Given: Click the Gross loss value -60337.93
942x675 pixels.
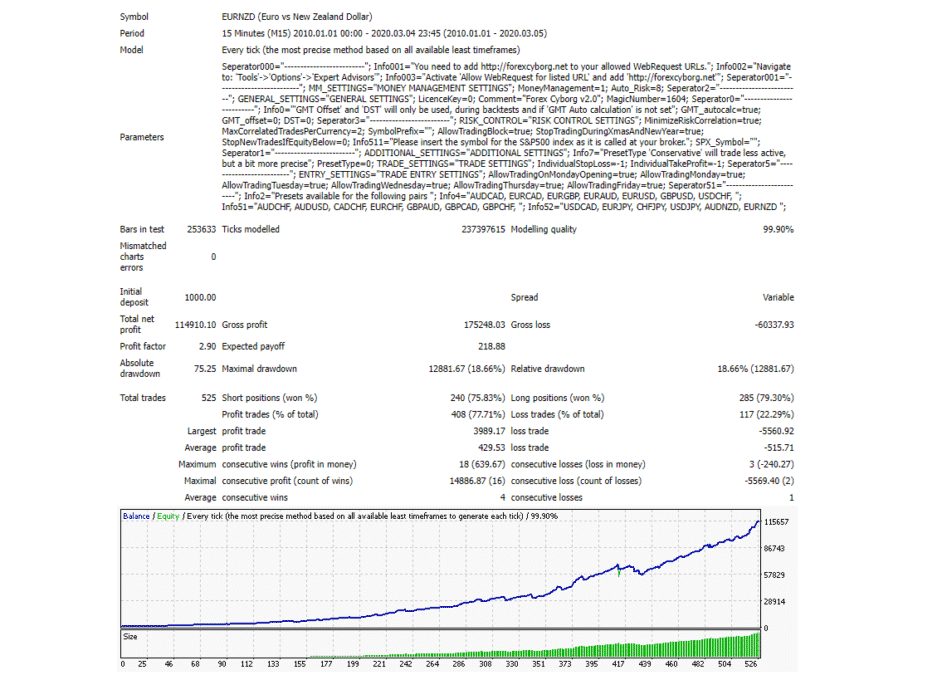Looking at the screenshot, I should 774,325.
